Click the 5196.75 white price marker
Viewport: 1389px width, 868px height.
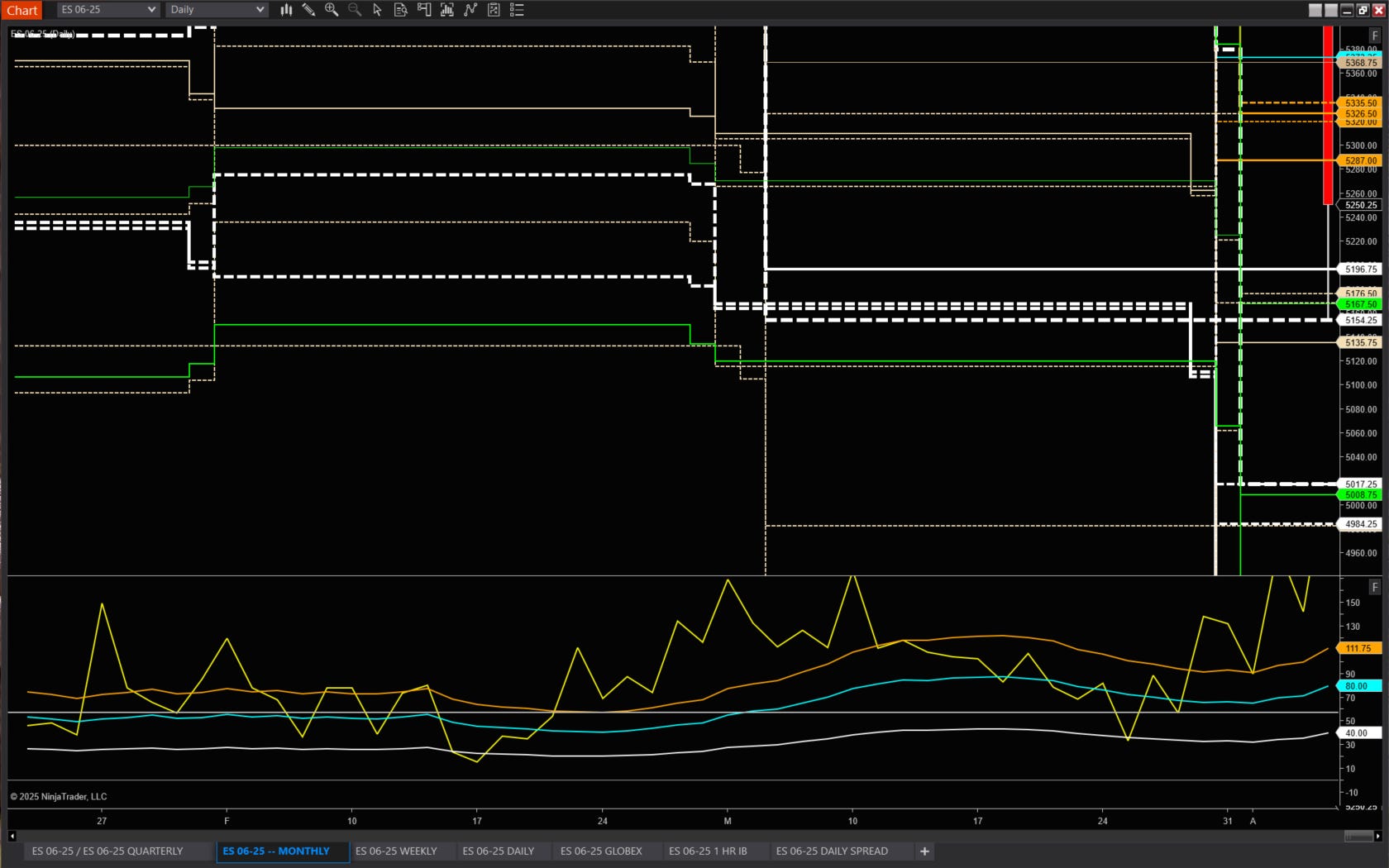[1359, 269]
